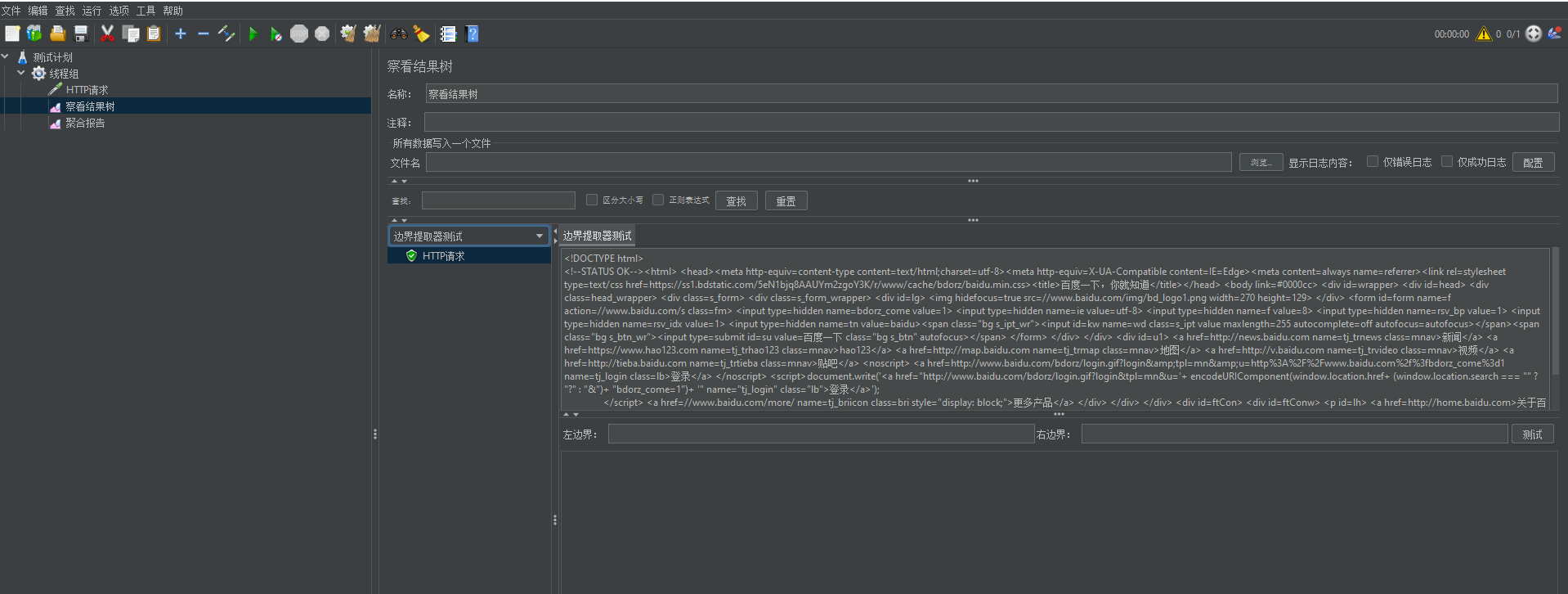
Task: Click the Copy icon in toolbar
Action: coord(130,34)
